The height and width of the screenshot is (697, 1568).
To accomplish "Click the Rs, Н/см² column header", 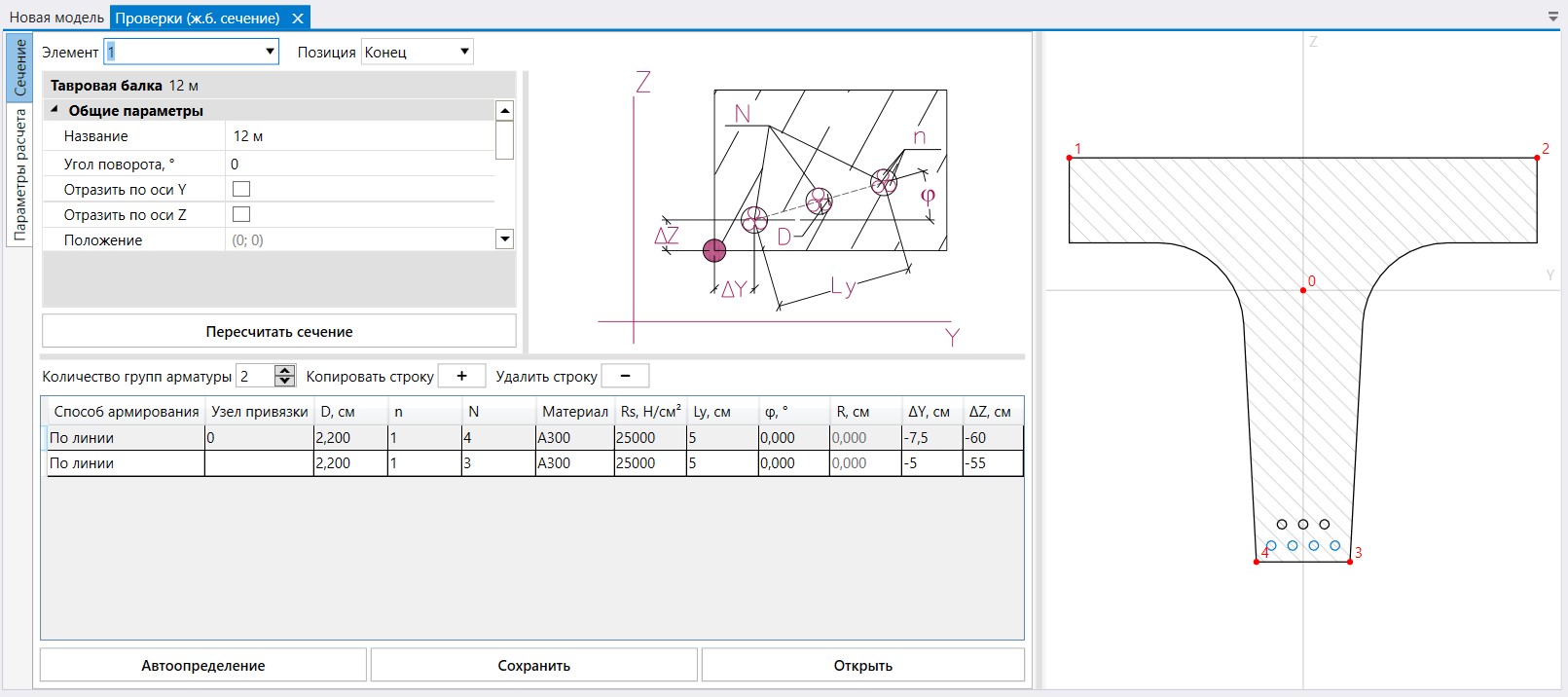I will click(650, 412).
